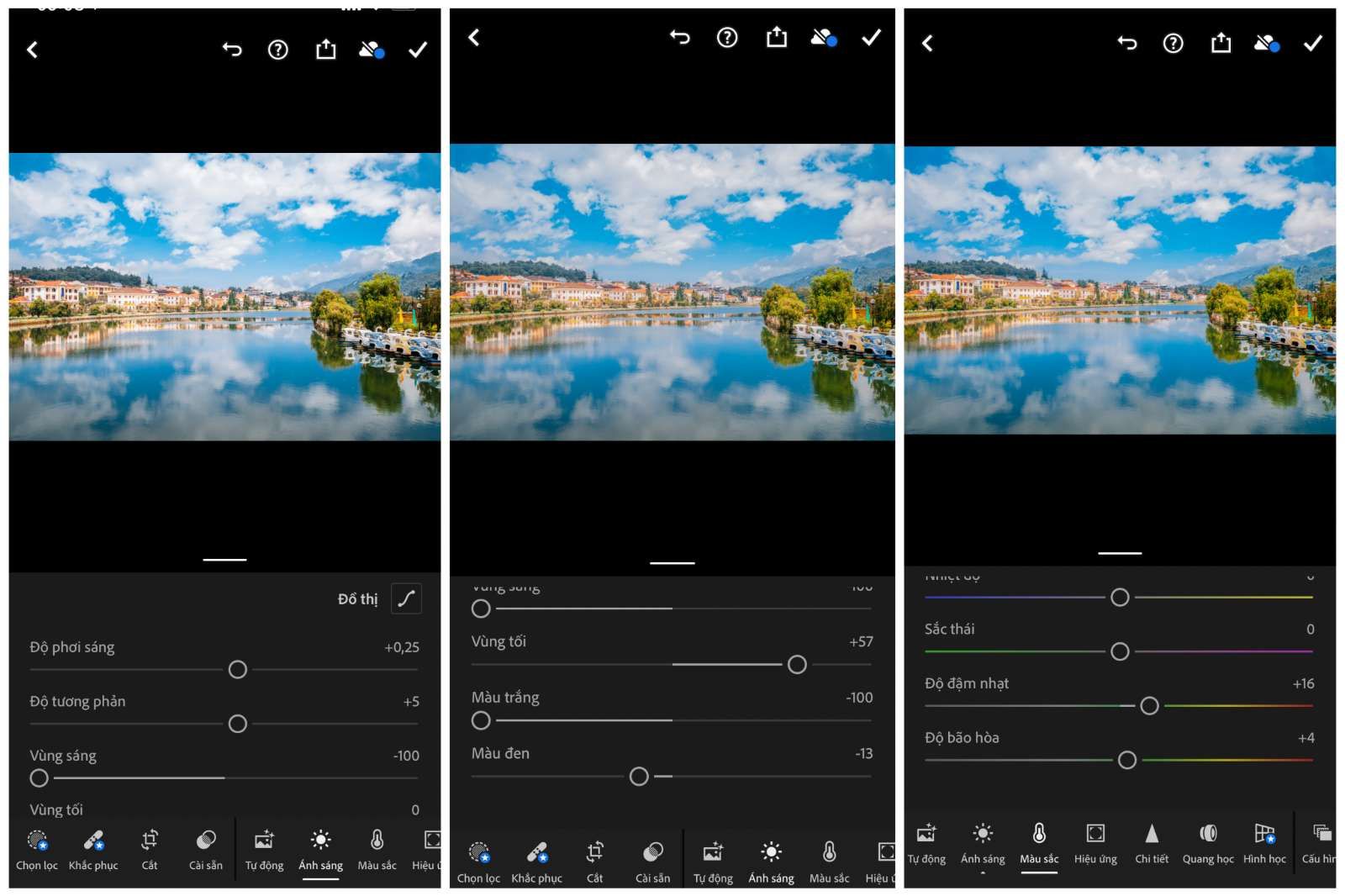The width and height of the screenshot is (1345, 896).
Task: Confirm edits with checkmark in left panel
Action: tap(418, 50)
